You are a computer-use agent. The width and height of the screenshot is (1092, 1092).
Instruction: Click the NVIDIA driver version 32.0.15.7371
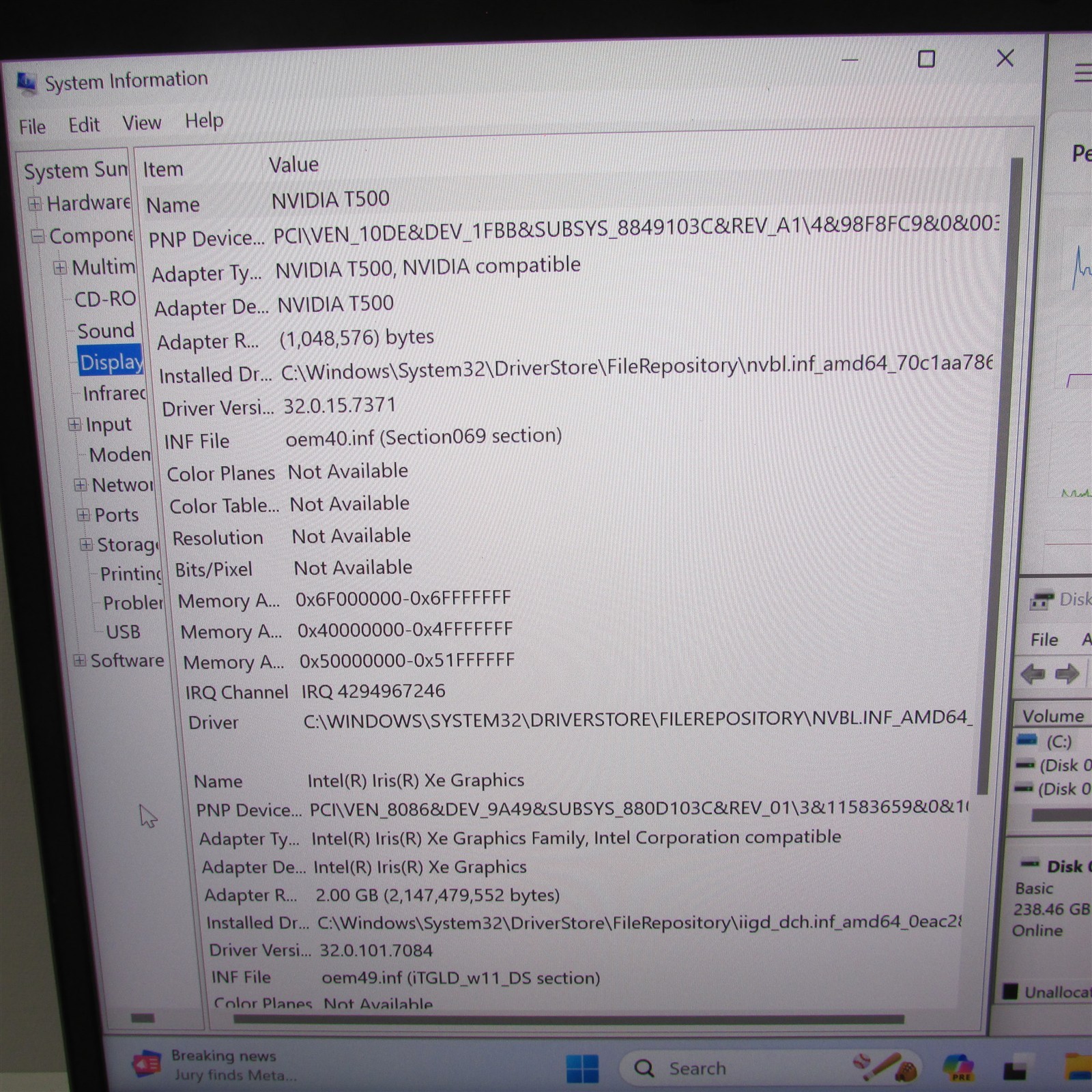(x=340, y=405)
